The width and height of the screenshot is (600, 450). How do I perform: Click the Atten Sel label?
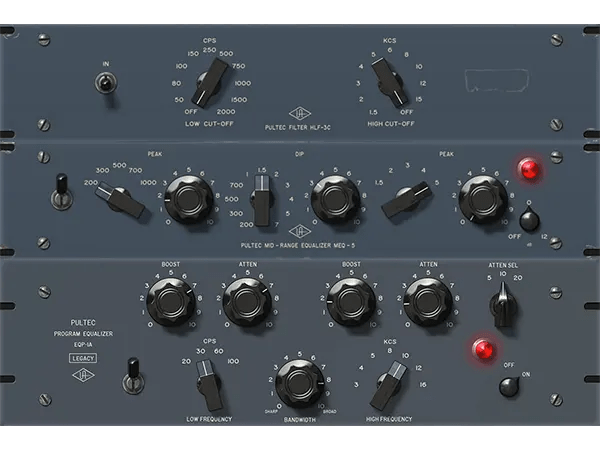tap(503, 265)
